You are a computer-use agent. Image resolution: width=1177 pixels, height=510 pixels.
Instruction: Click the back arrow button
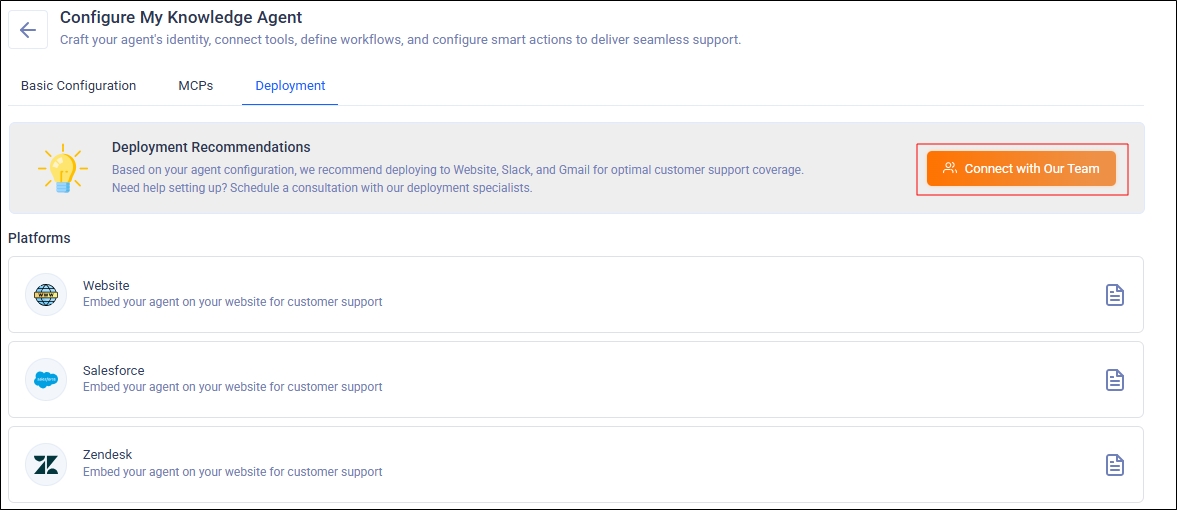(28, 30)
